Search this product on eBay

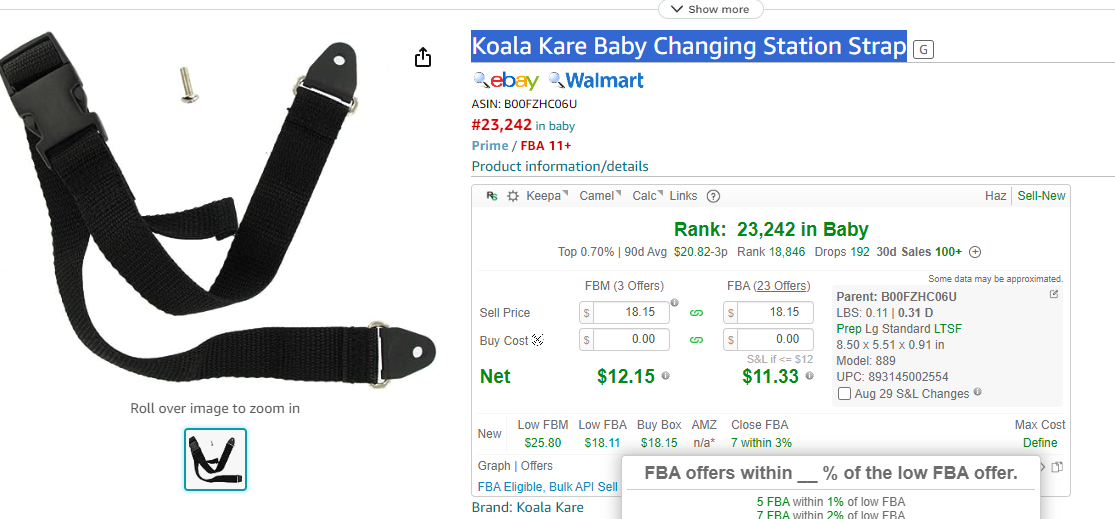[x=506, y=80]
